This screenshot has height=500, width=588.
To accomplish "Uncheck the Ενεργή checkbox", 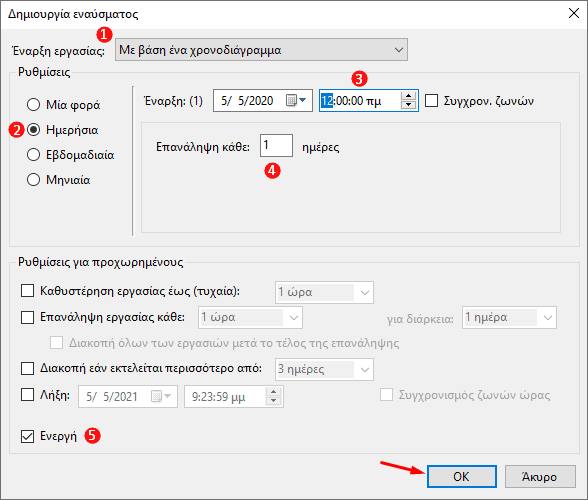I will point(27,436).
